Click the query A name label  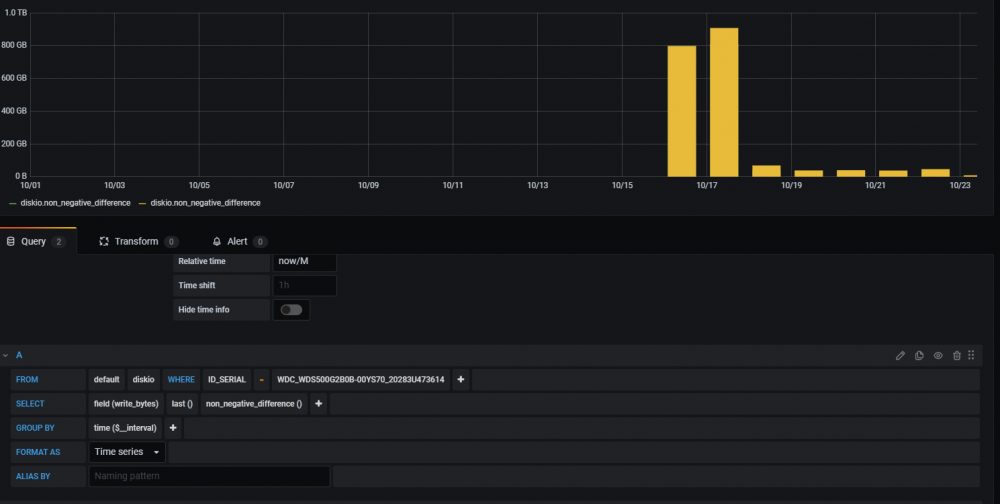(x=19, y=355)
